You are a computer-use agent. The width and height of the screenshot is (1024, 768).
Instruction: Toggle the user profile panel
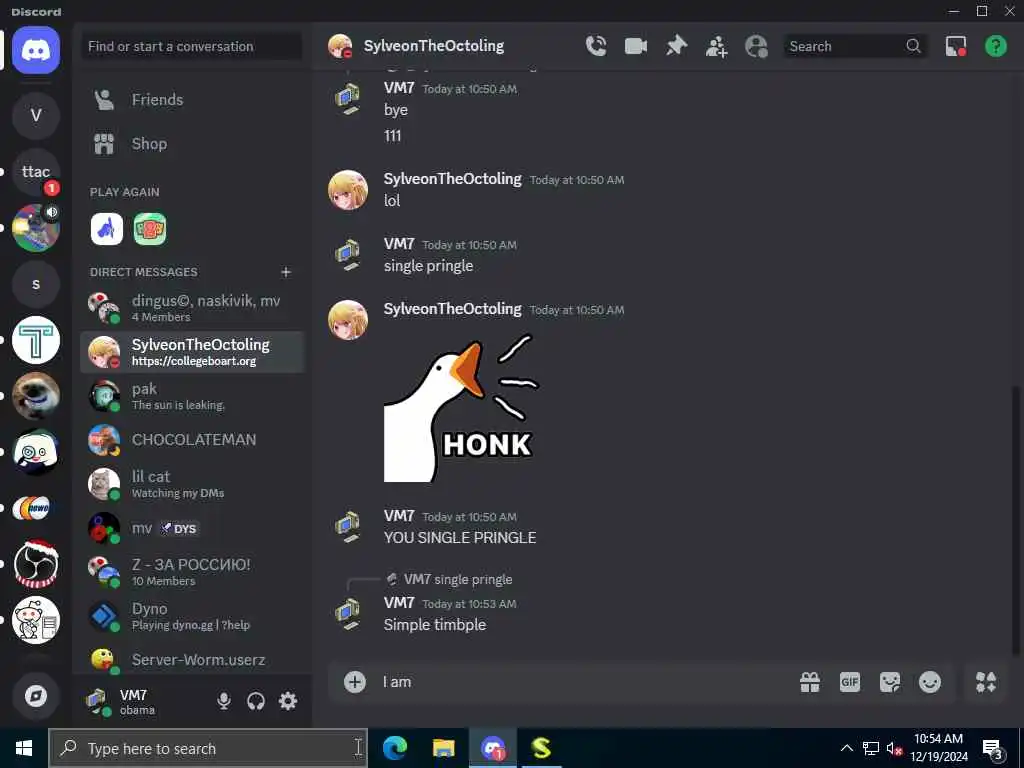(756, 46)
